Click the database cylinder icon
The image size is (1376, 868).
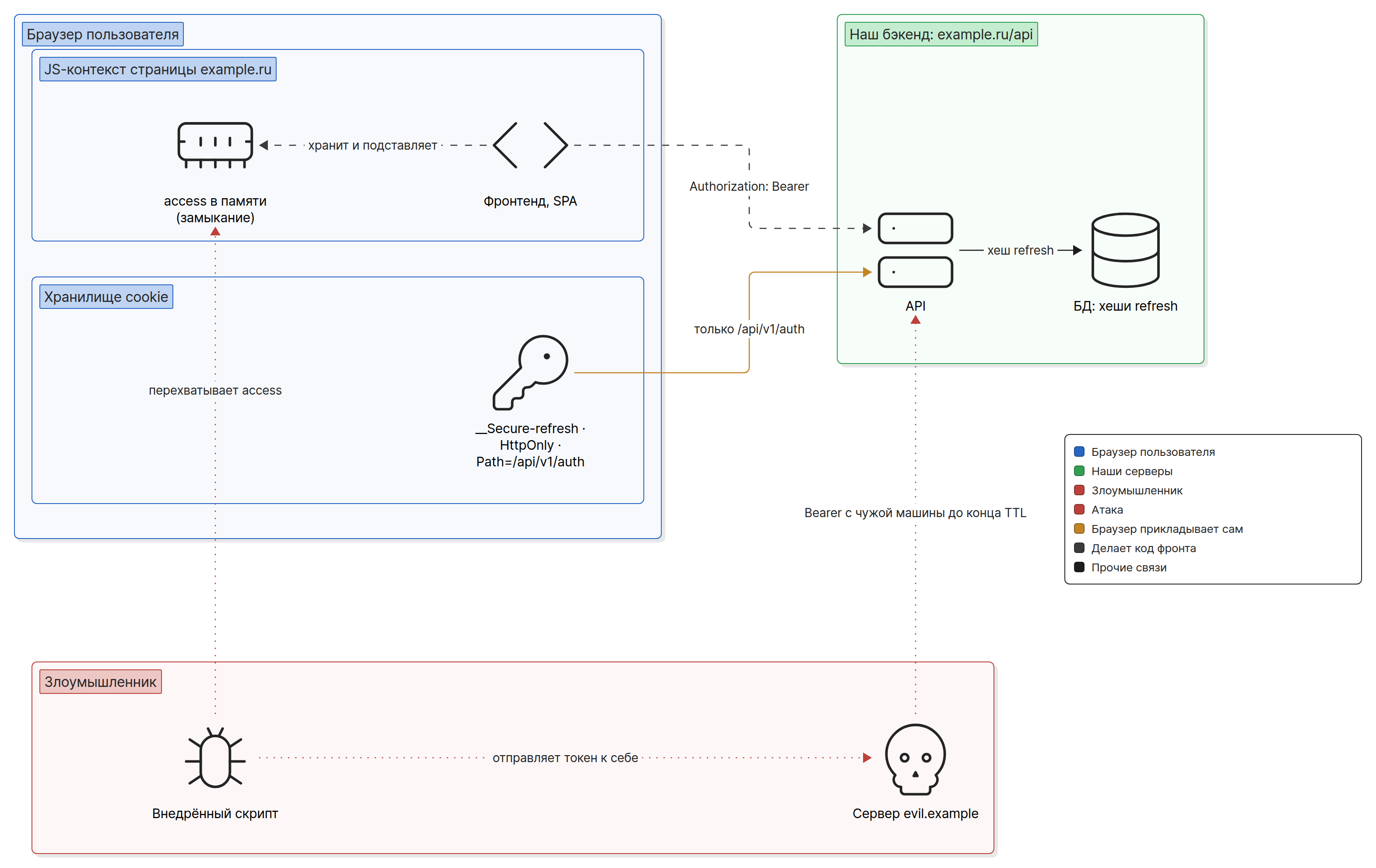coord(1125,250)
